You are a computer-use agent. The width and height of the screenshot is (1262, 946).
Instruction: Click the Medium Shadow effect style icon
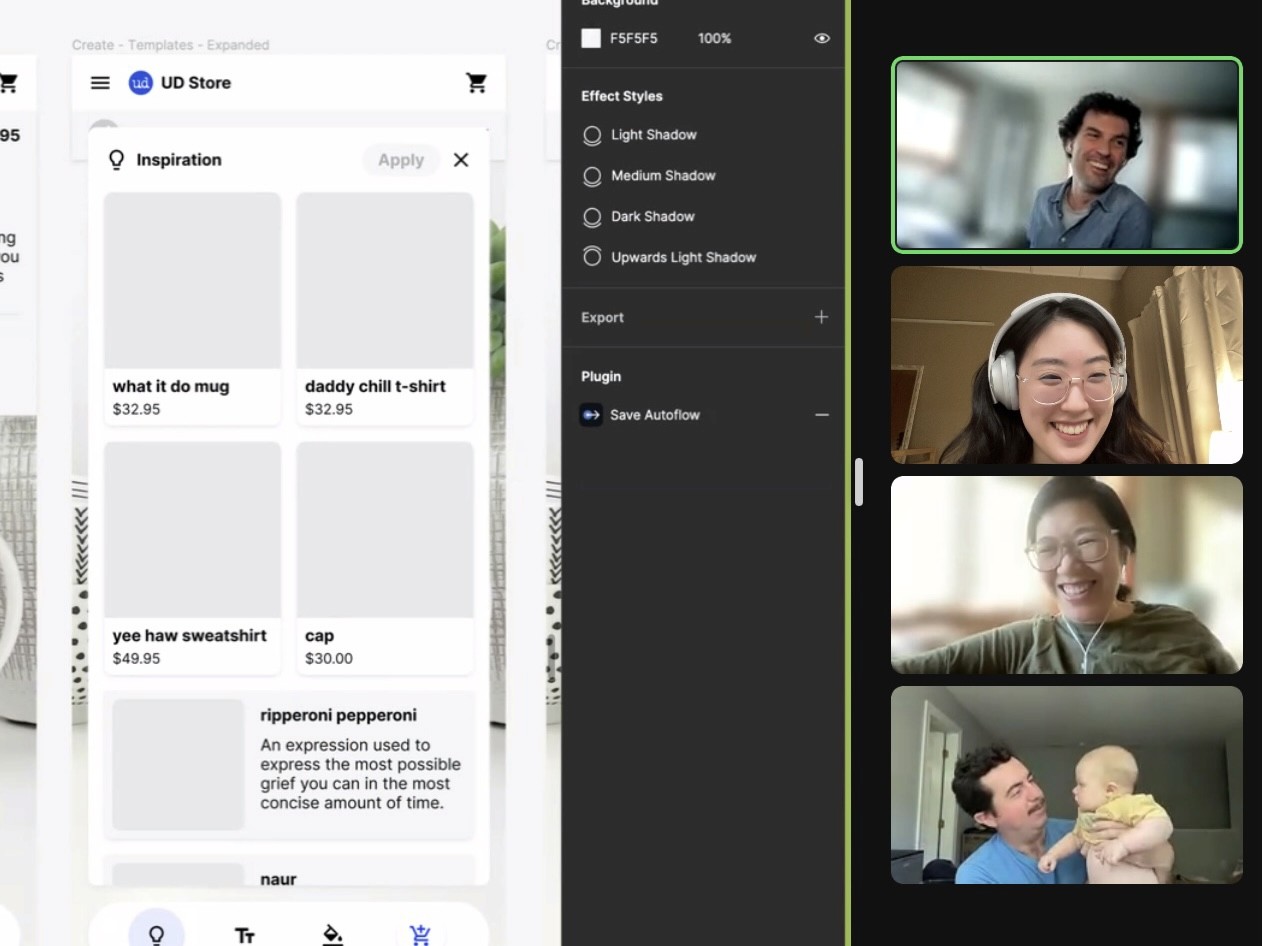coord(592,176)
